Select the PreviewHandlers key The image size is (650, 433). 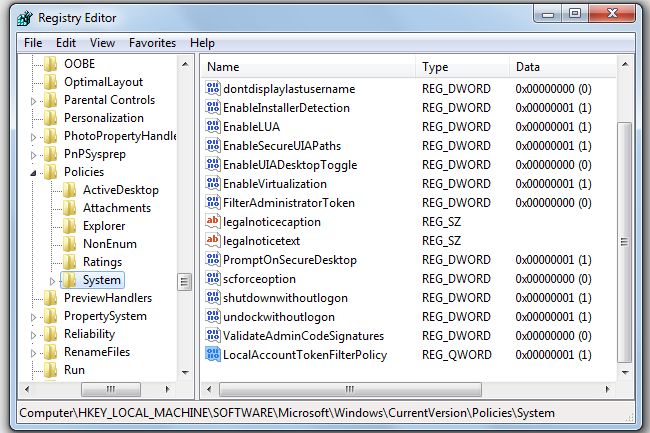108,298
